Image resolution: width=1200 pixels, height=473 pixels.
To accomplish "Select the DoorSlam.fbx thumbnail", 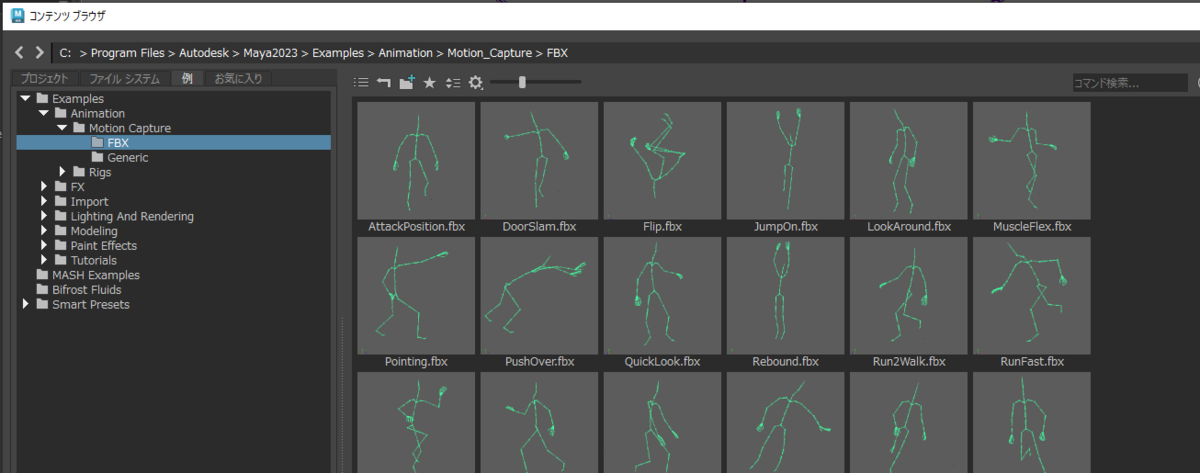I will 539,160.
